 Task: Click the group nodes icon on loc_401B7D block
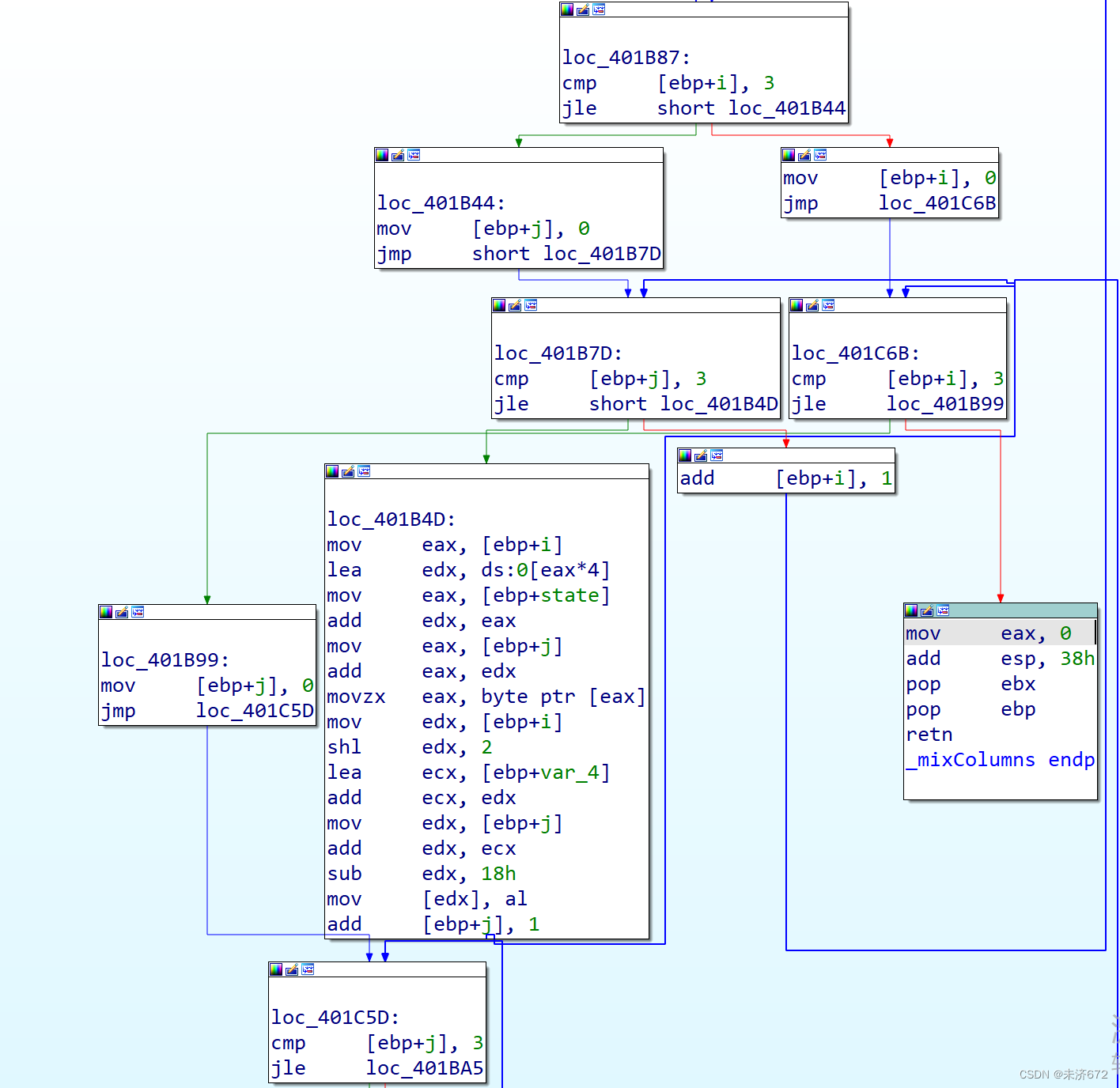(531, 305)
